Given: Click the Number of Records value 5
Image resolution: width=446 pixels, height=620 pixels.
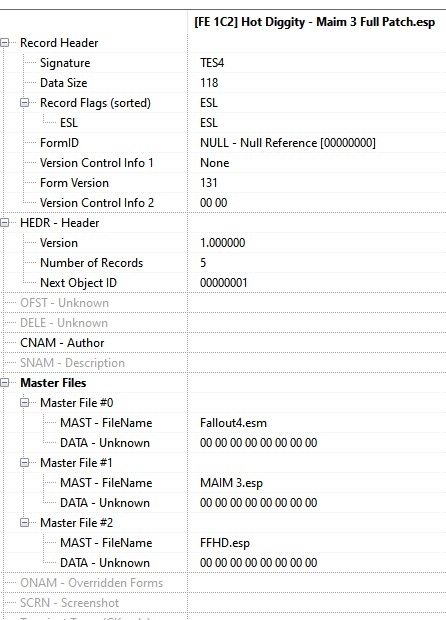Looking at the screenshot, I should coord(203,263).
